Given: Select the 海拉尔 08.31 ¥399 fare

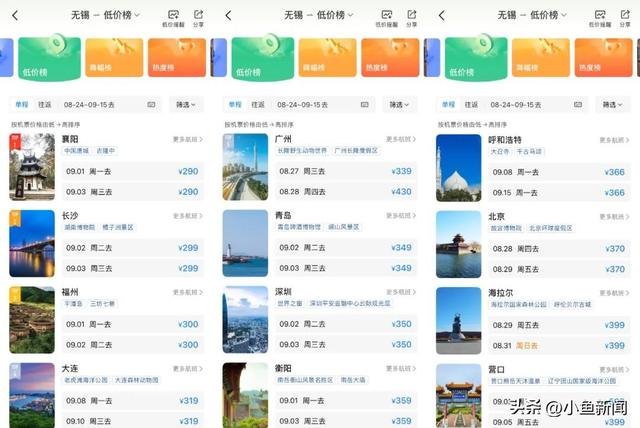Looking at the screenshot, I should pyautogui.click(x=559, y=346).
